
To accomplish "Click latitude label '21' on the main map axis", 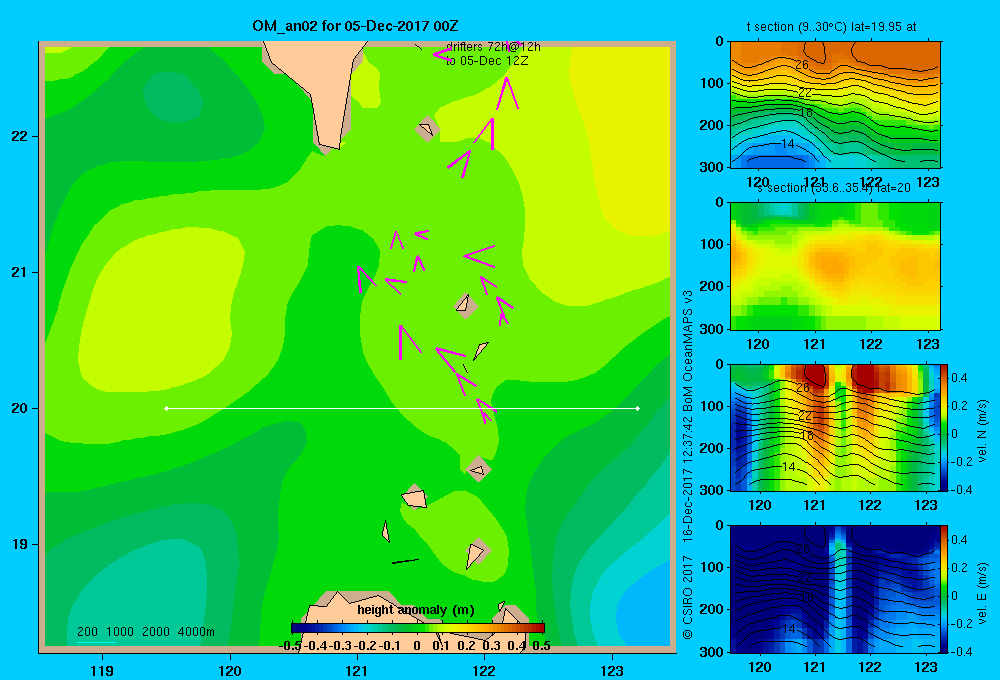I will click(x=20, y=272).
